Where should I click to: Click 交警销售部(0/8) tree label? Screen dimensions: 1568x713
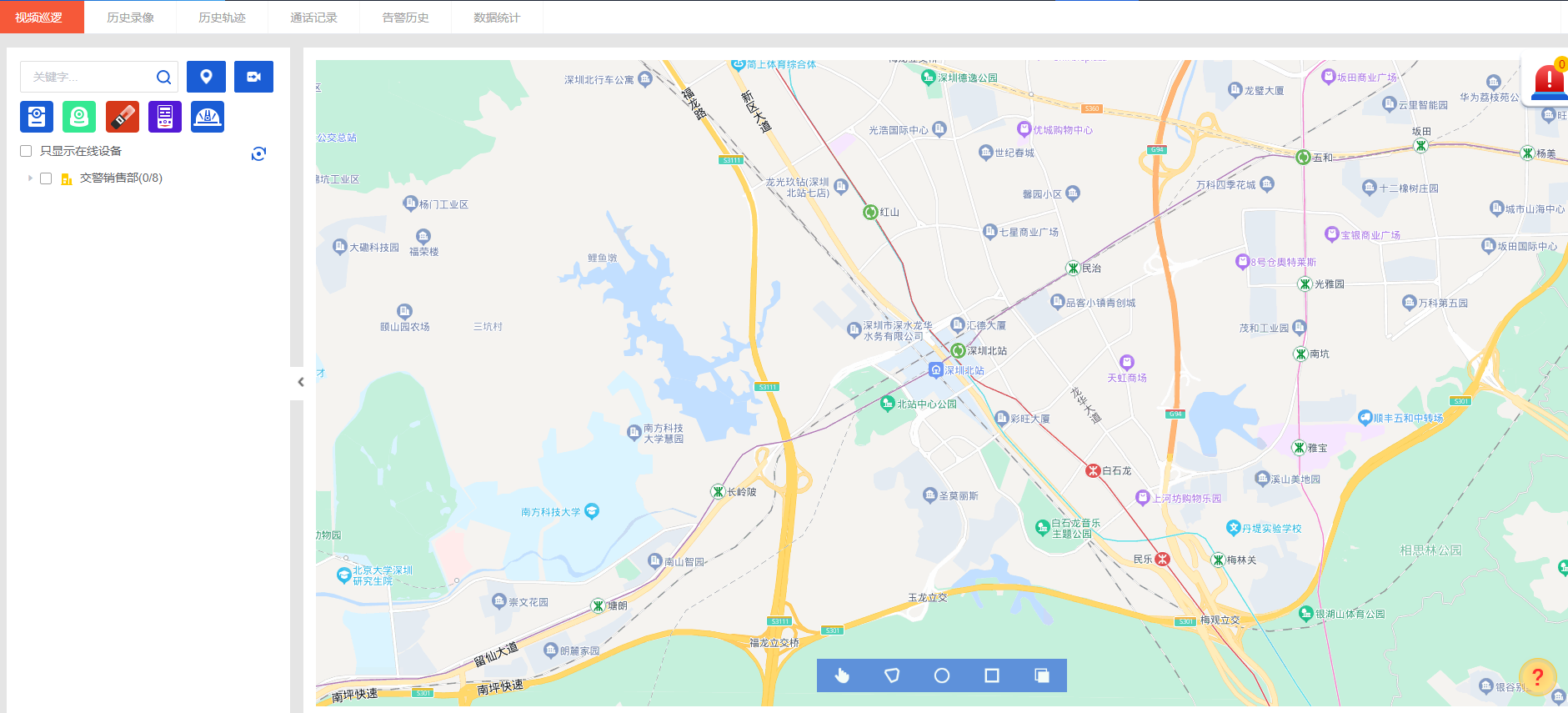pyautogui.click(x=121, y=178)
